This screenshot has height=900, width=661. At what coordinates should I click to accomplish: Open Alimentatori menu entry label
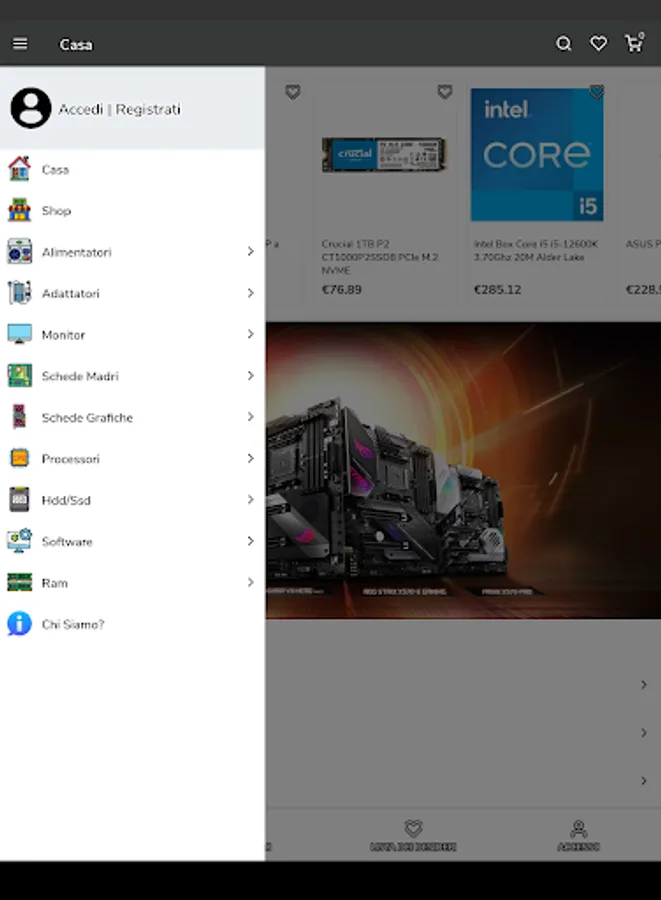coord(76,252)
